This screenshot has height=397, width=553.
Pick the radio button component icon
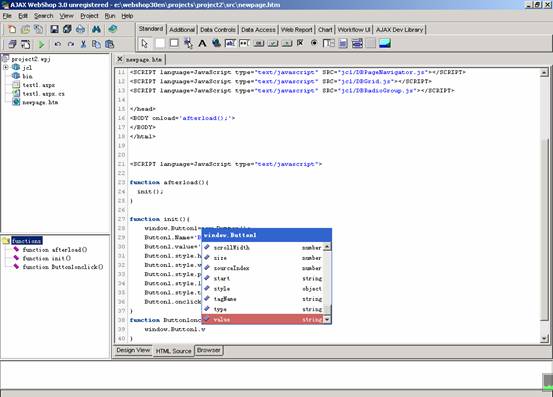pyautogui.click(x=314, y=43)
